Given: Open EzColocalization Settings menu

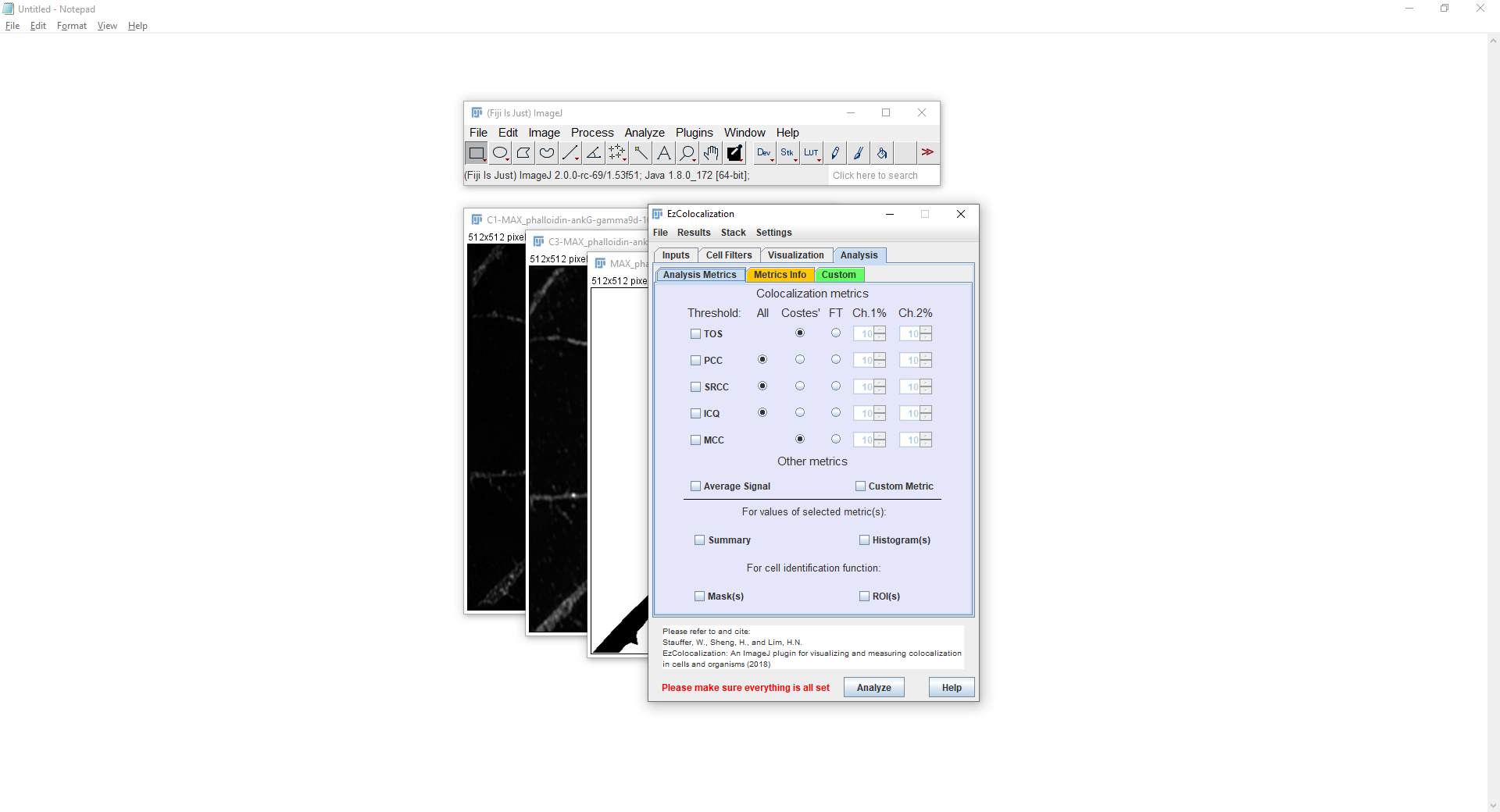Looking at the screenshot, I should tap(773, 233).
